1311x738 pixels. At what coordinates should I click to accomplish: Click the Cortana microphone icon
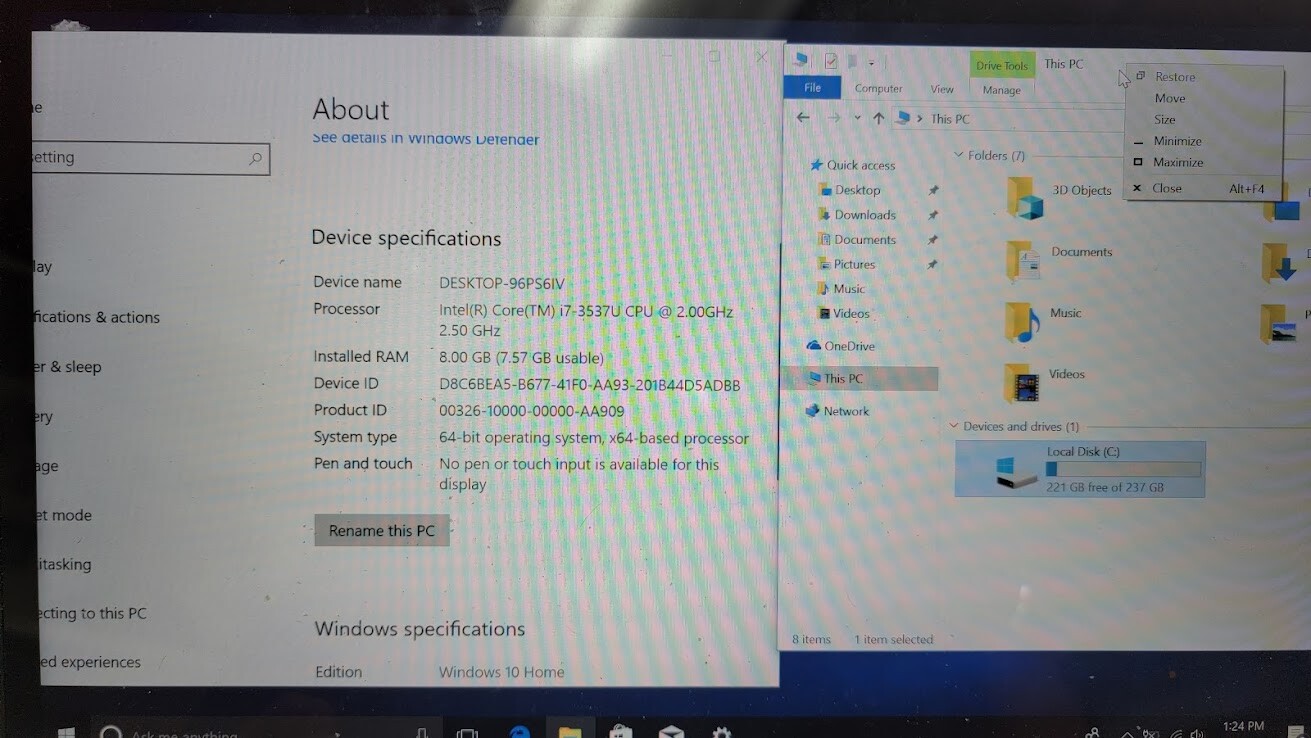(x=422, y=733)
